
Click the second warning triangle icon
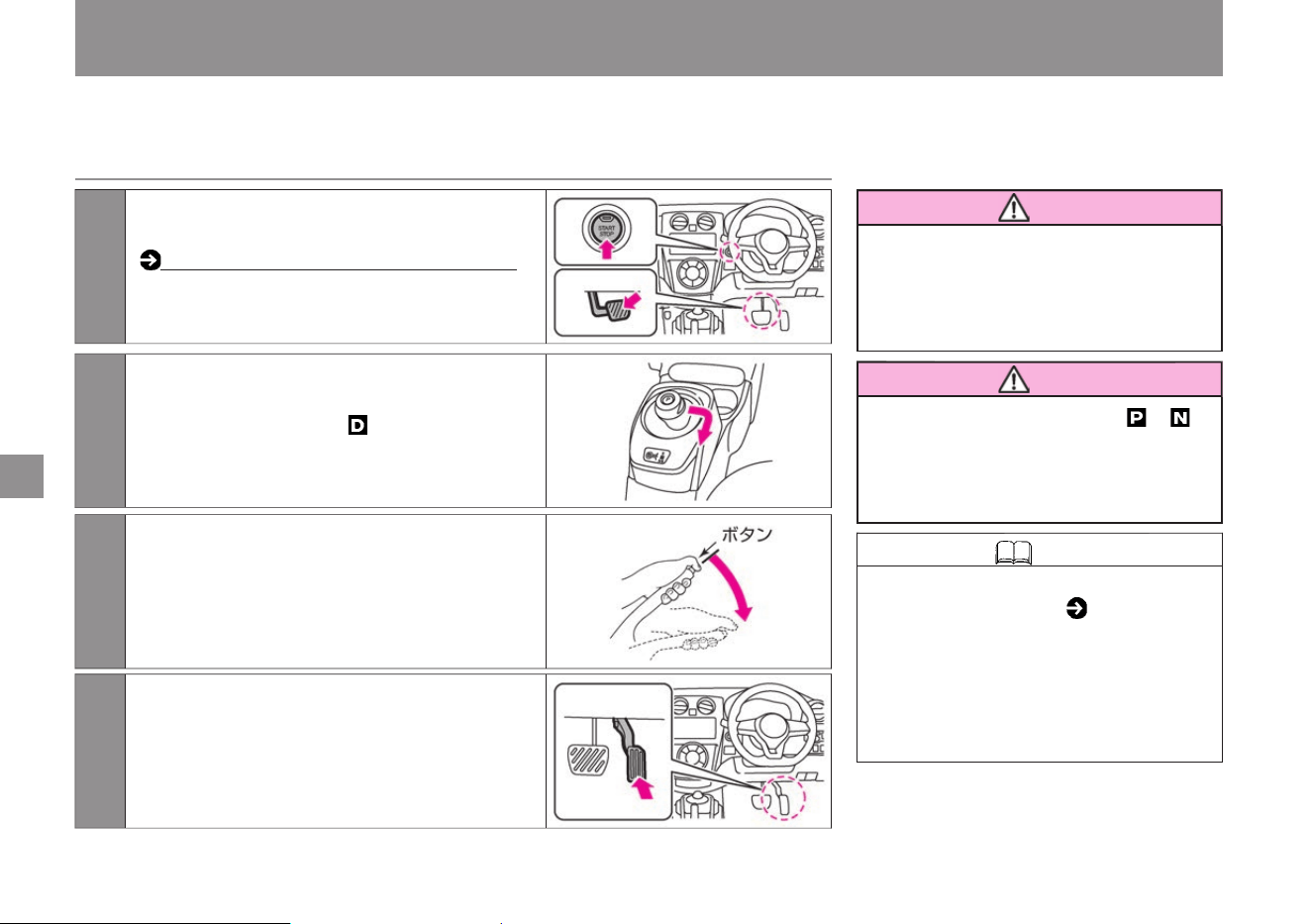1014,380
